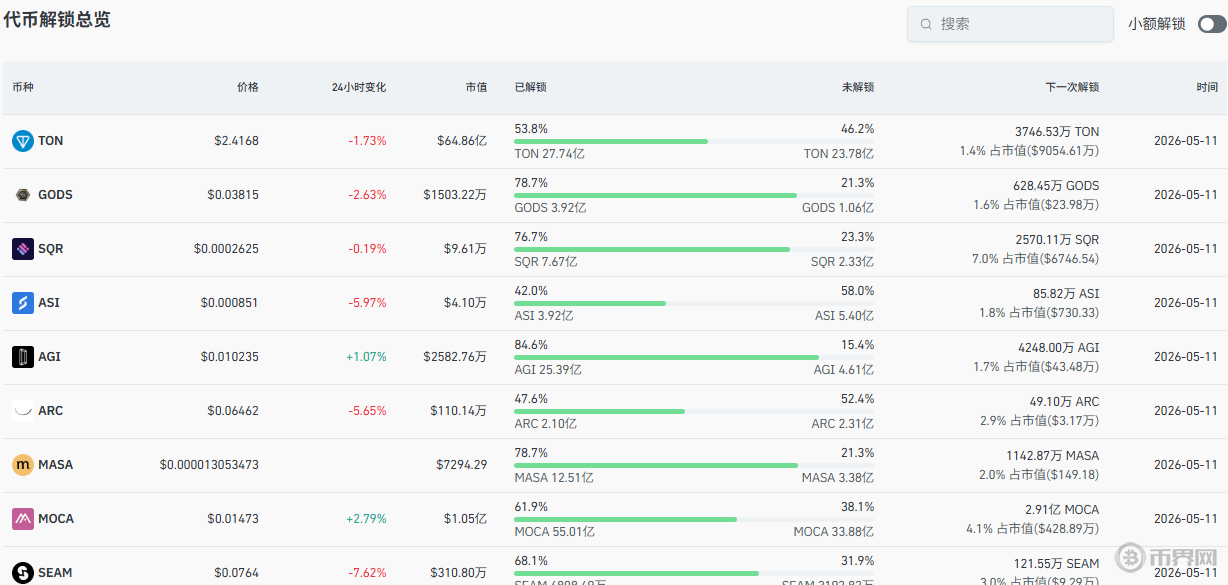This screenshot has width=1228, height=585.
Task: Click locked amount ARC 2.31亿
Action: [x=843, y=424]
